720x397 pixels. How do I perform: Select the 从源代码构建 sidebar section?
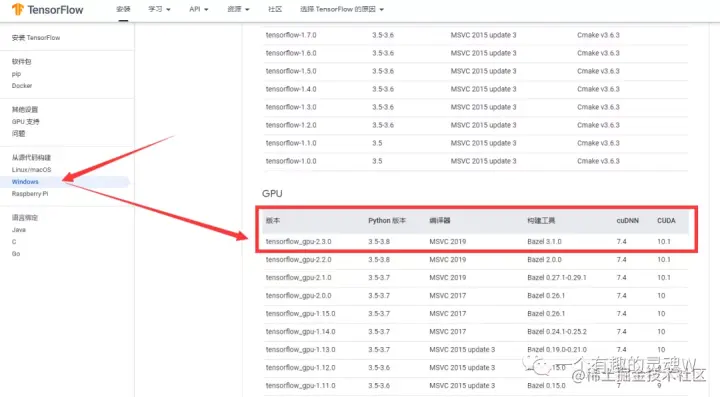[31, 157]
